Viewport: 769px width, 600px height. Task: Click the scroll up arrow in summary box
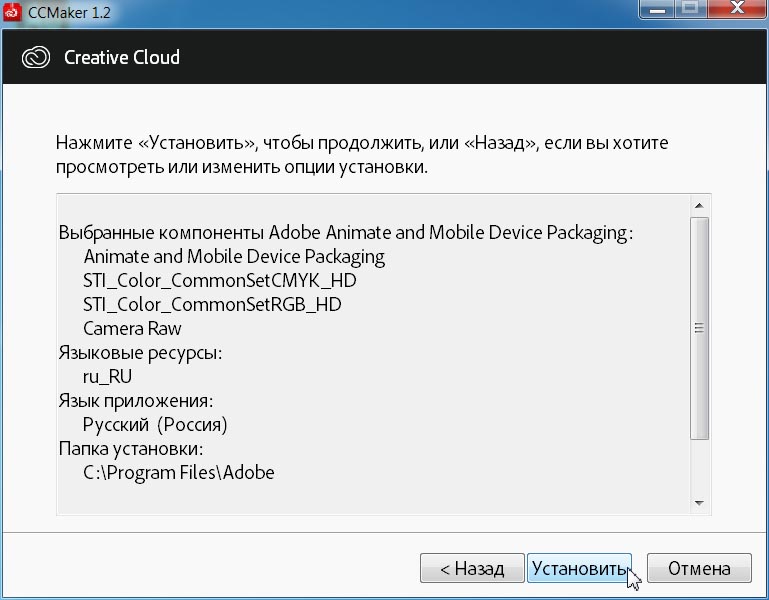tap(699, 206)
